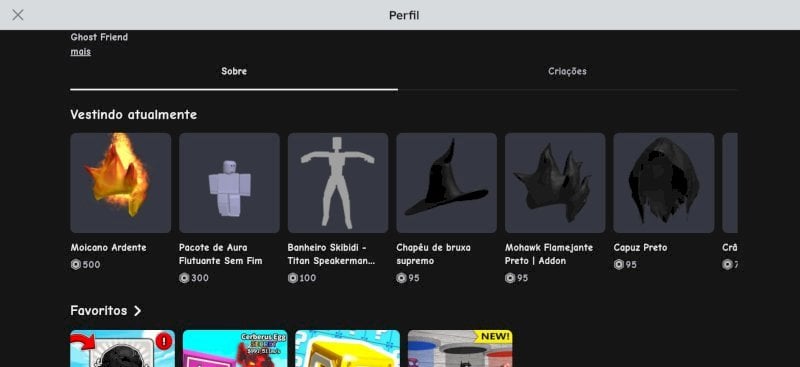Open the Mohawk Flamejante Preto thumbnail
This screenshot has width=800, height=367.
(x=555, y=183)
